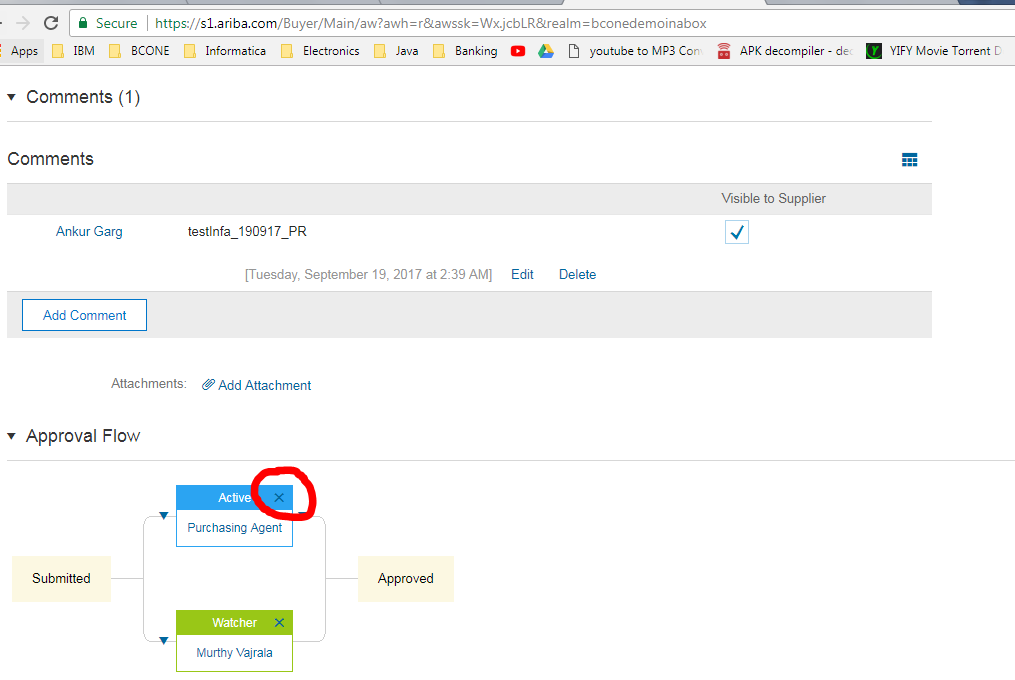Open the APK decompiler bookmark

[x=785, y=51]
